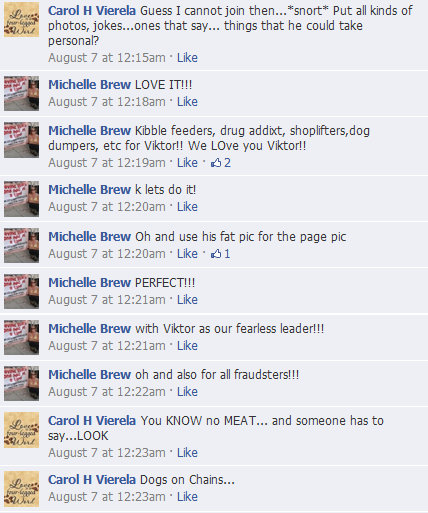Open Michelle Brew avatar on LOVE IT comment

[21, 93]
